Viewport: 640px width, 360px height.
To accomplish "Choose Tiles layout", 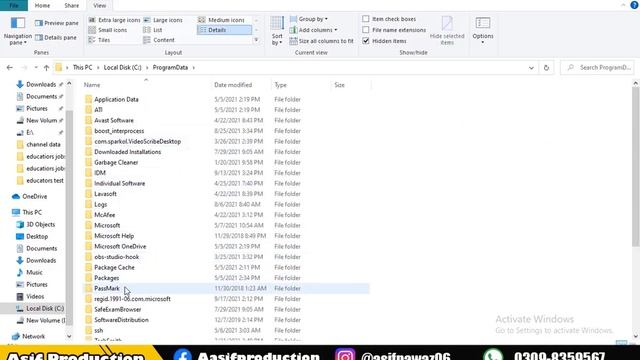I will coord(100,40).
